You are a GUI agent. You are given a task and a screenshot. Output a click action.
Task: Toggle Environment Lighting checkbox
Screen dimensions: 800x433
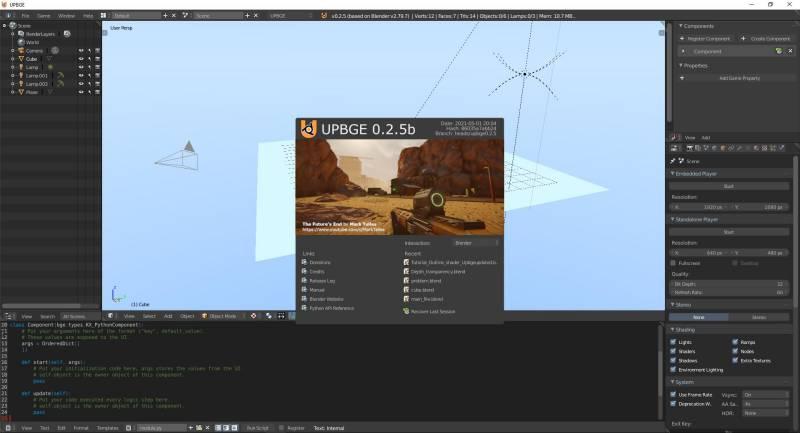(673, 370)
